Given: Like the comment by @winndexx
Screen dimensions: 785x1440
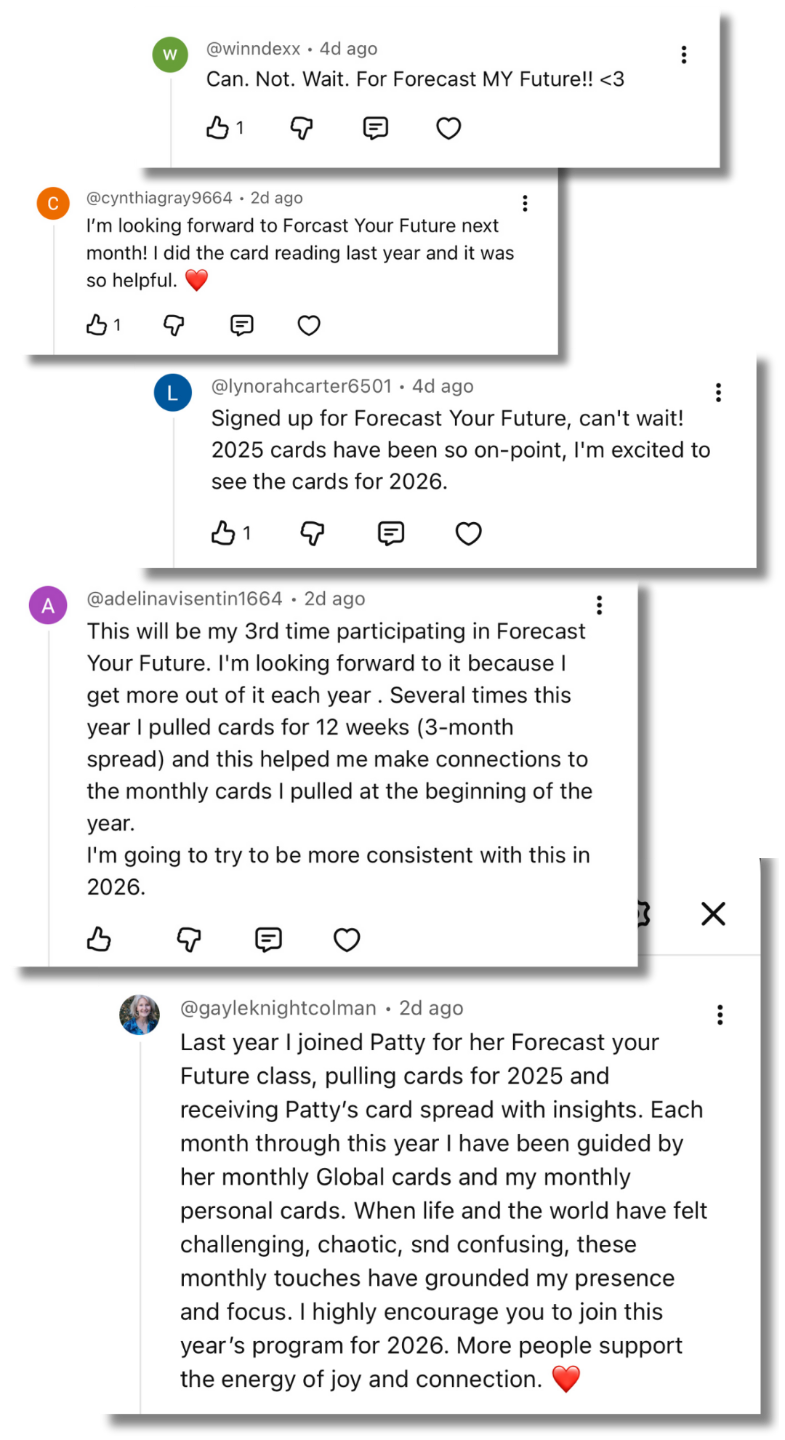Looking at the screenshot, I should tap(218, 128).
